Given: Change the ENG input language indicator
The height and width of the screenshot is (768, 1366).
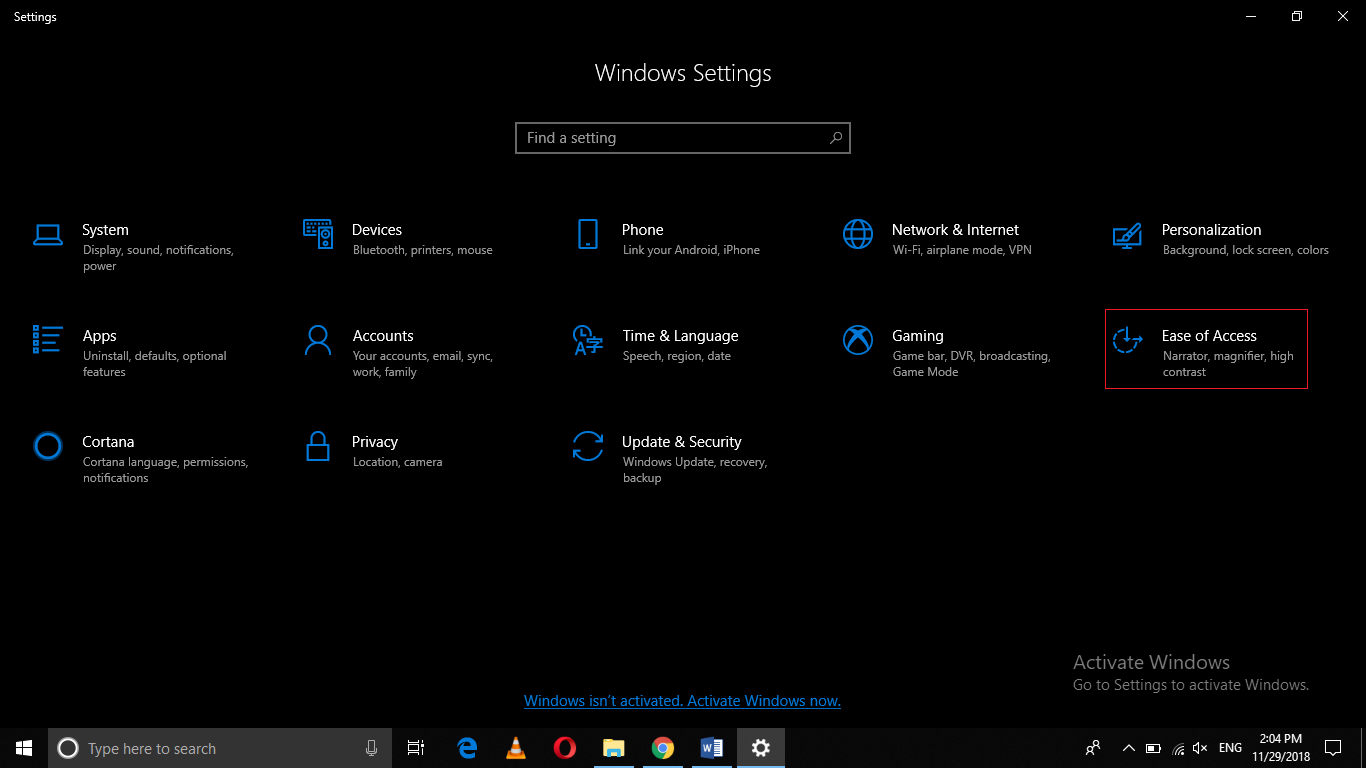Looking at the screenshot, I should (1231, 748).
